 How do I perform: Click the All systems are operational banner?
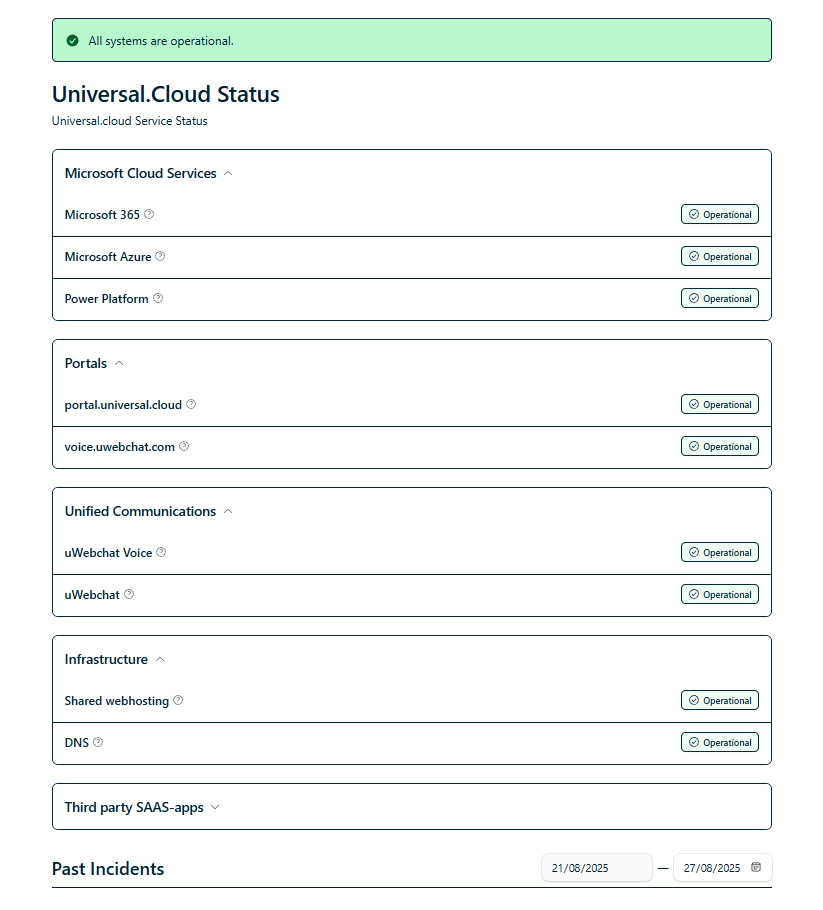pos(411,41)
